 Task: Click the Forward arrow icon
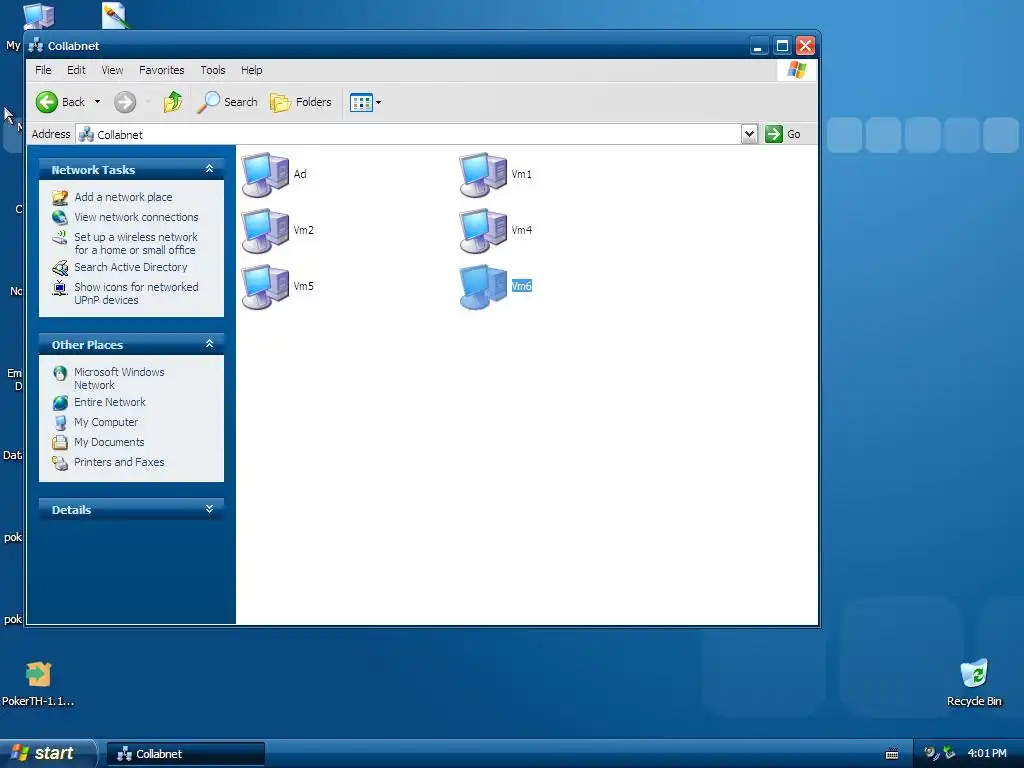[125, 102]
